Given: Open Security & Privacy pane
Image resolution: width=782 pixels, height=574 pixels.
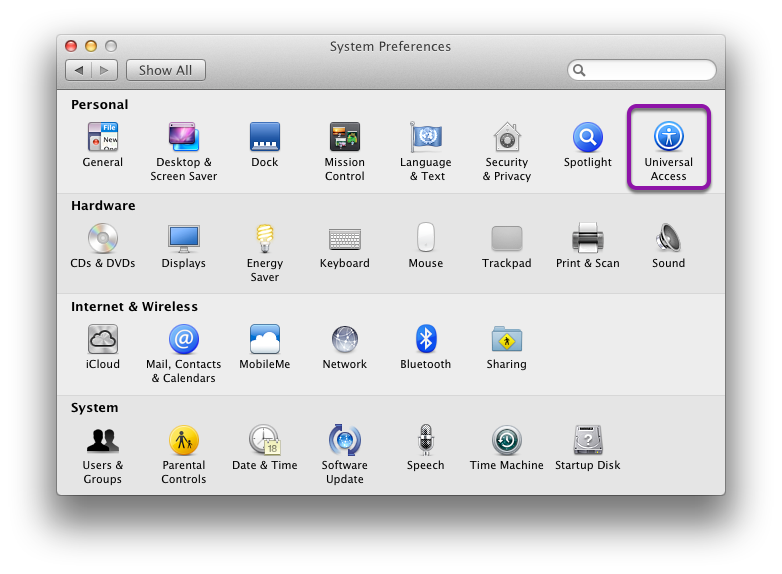Looking at the screenshot, I should click(507, 152).
